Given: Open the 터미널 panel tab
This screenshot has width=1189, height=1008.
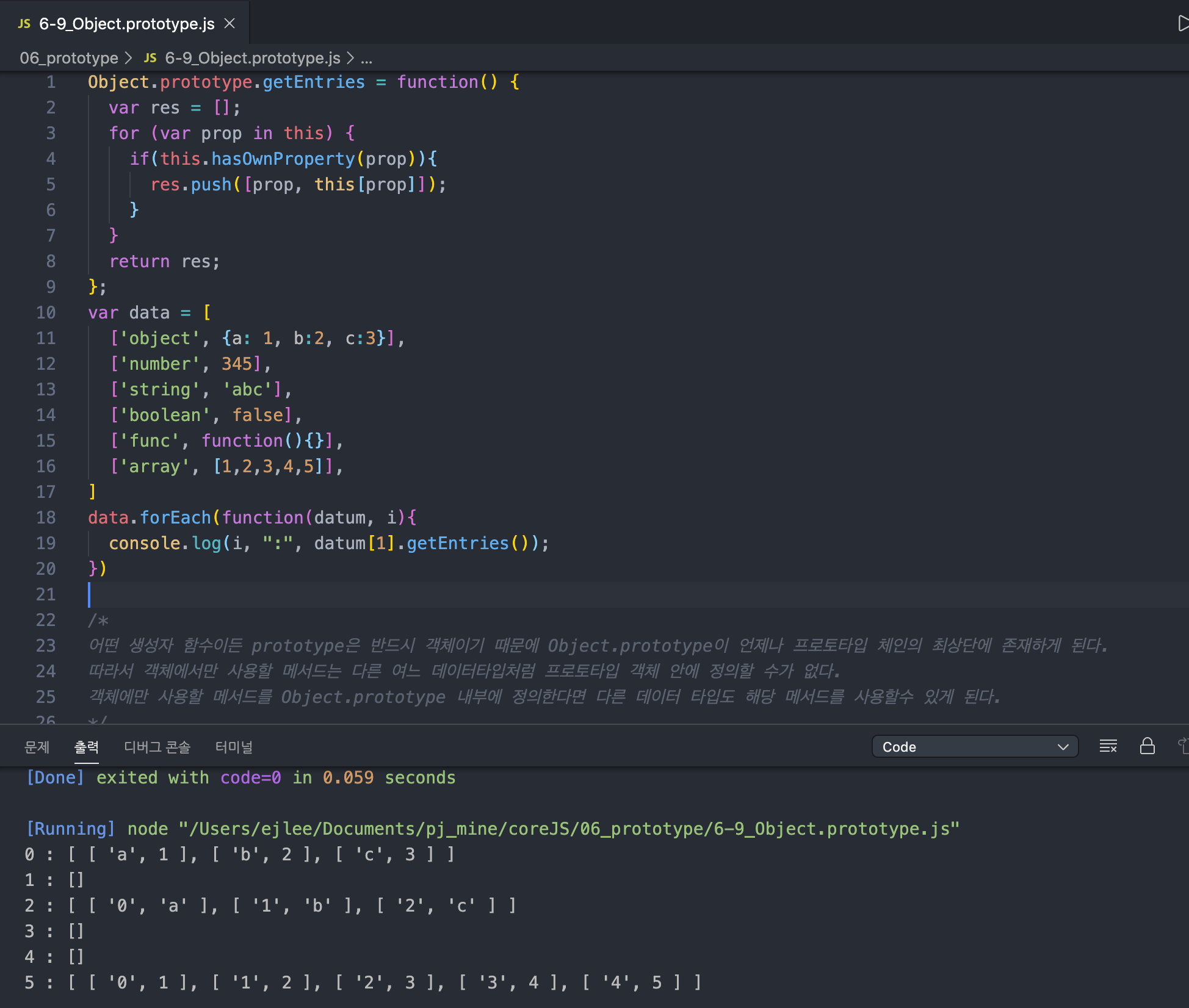Looking at the screenshot, I should click(x=234, y=747).
